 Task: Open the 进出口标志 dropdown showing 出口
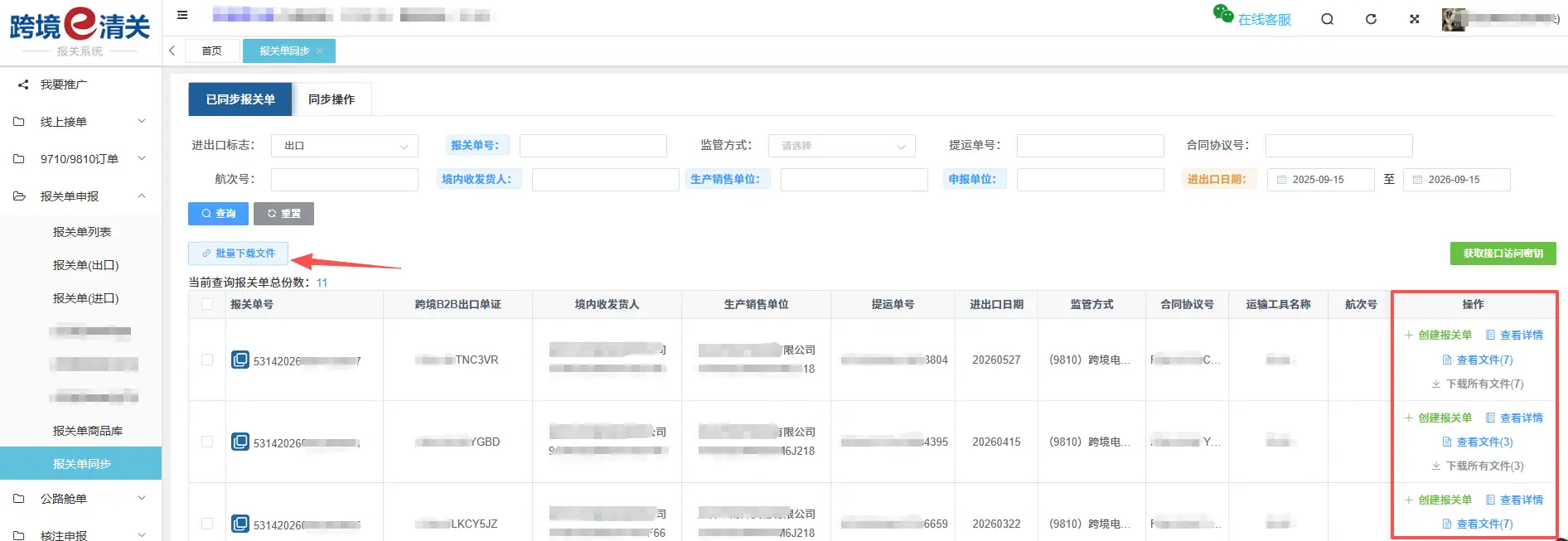(345, 146)
